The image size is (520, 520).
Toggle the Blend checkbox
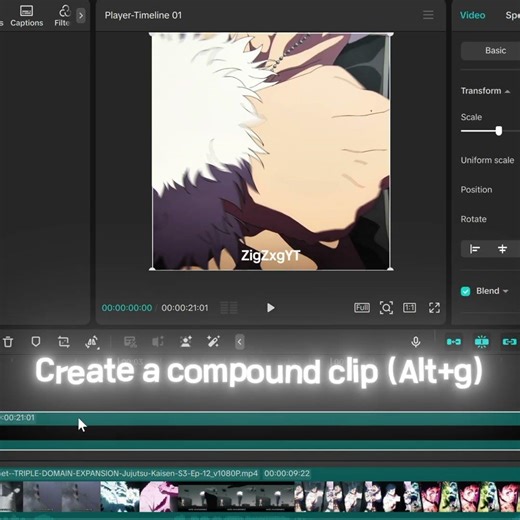pyautogui.click(x=465, y=291)
